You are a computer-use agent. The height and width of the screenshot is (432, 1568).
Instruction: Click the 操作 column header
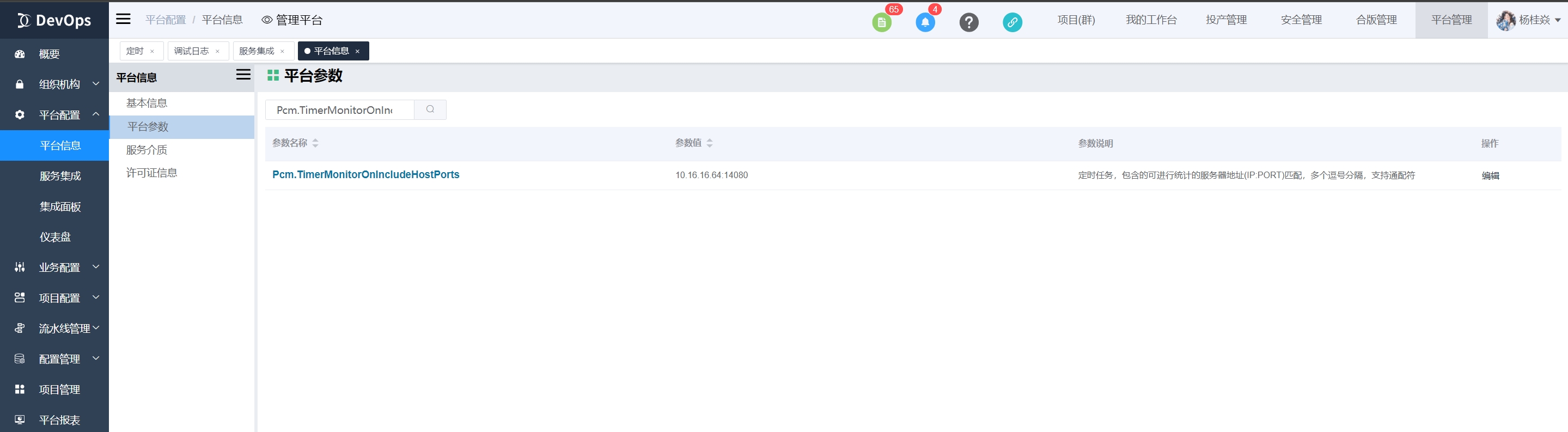pos(1490,144)
